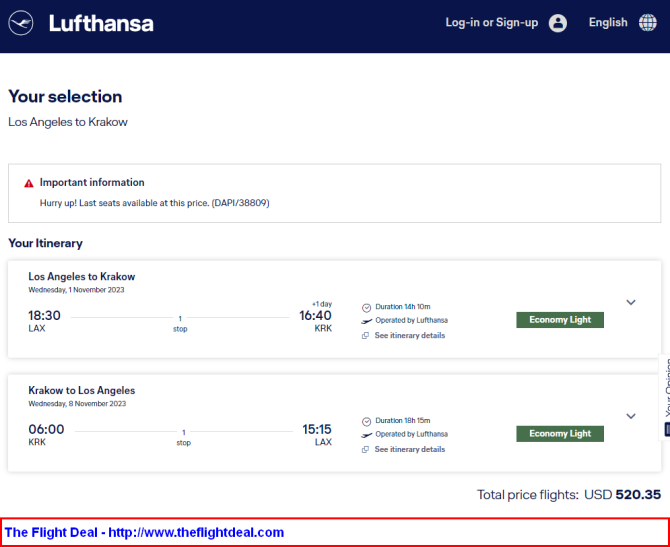Open return See itinerary details link
Screen dimensions: 670x547
[409, 449]
